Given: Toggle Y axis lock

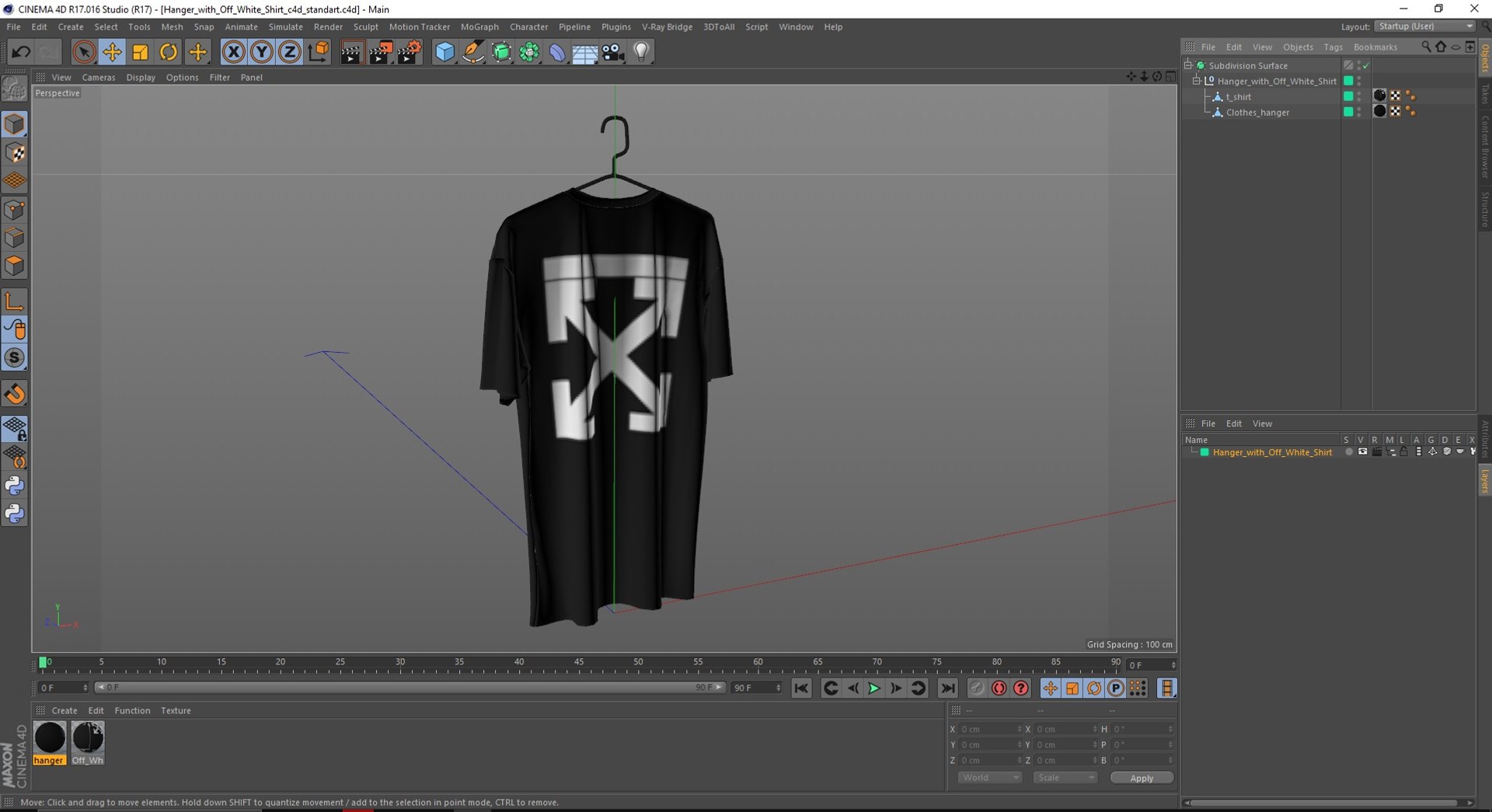Looking at the screenshot, I should (x=262, y=52).
